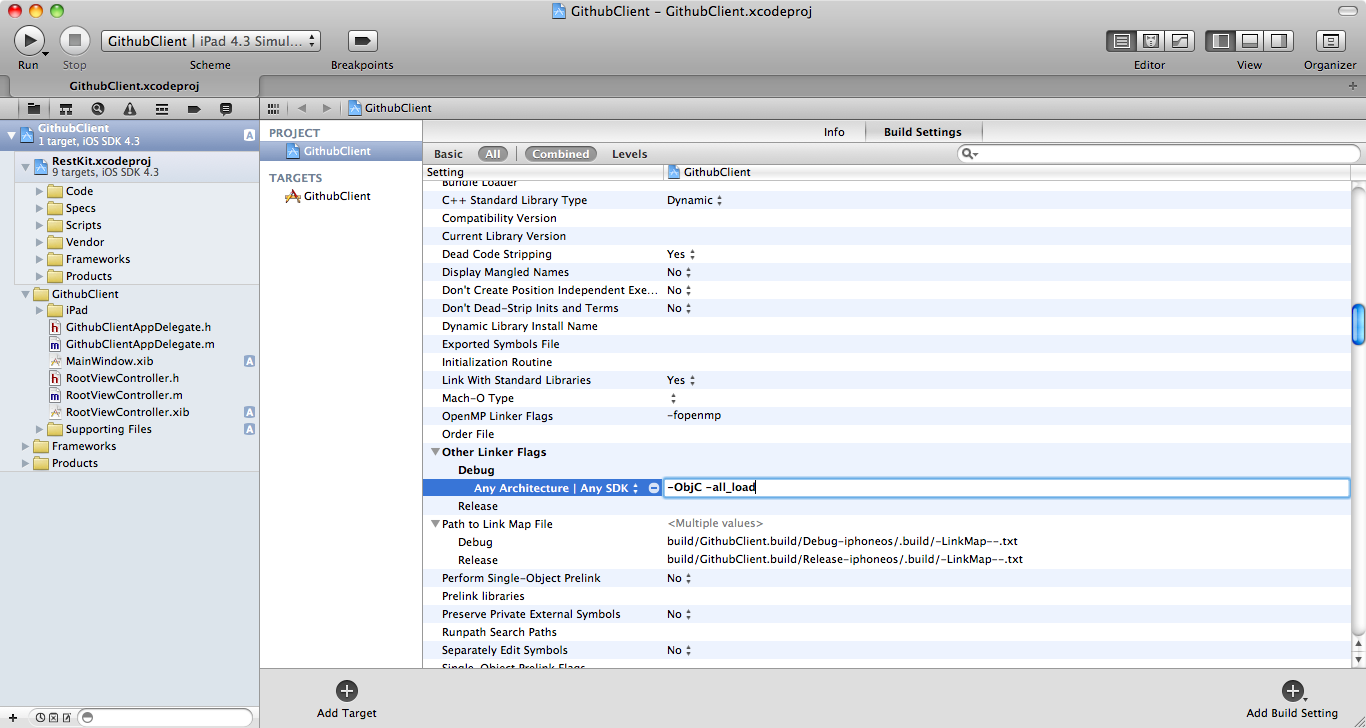
Task: Click the navigator filter field
Action: tap(165, 717)
